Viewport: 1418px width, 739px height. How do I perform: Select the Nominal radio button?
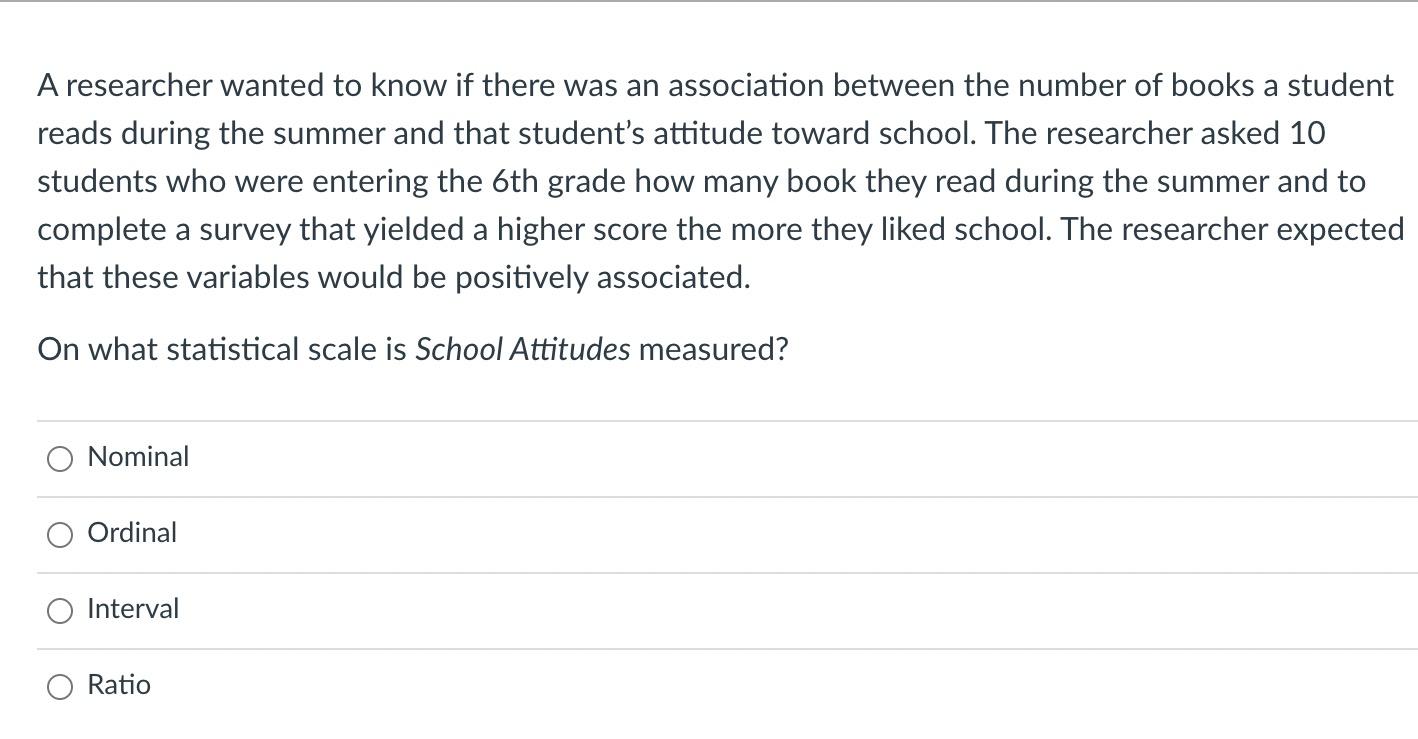coord(60,459)
